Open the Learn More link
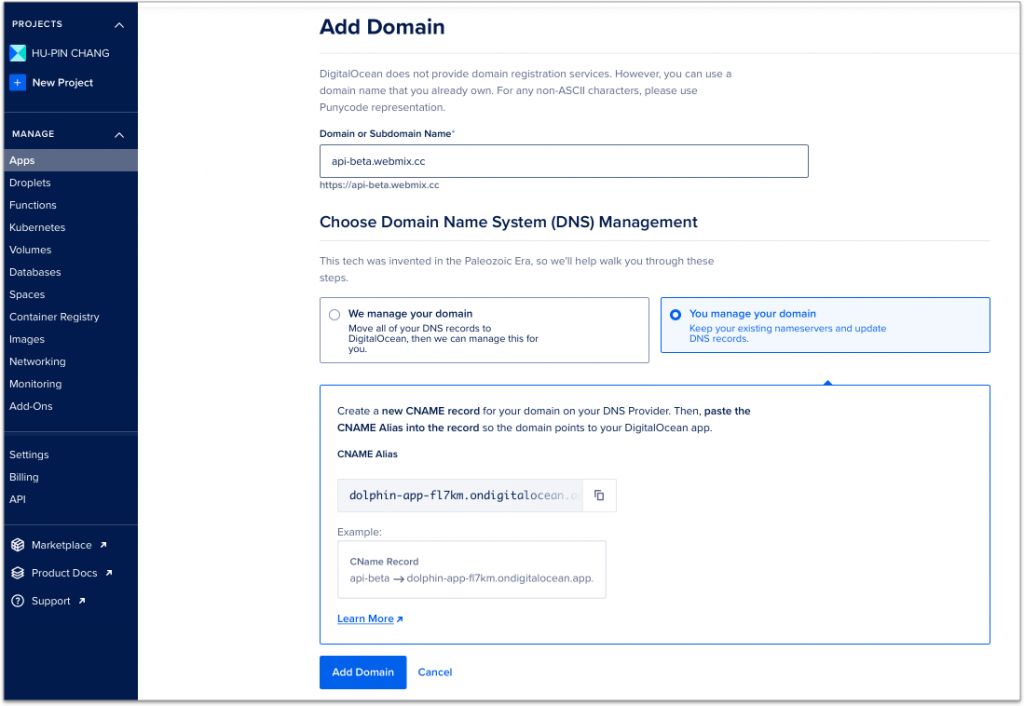This screenshot has height=706, width=1024. 365,618
